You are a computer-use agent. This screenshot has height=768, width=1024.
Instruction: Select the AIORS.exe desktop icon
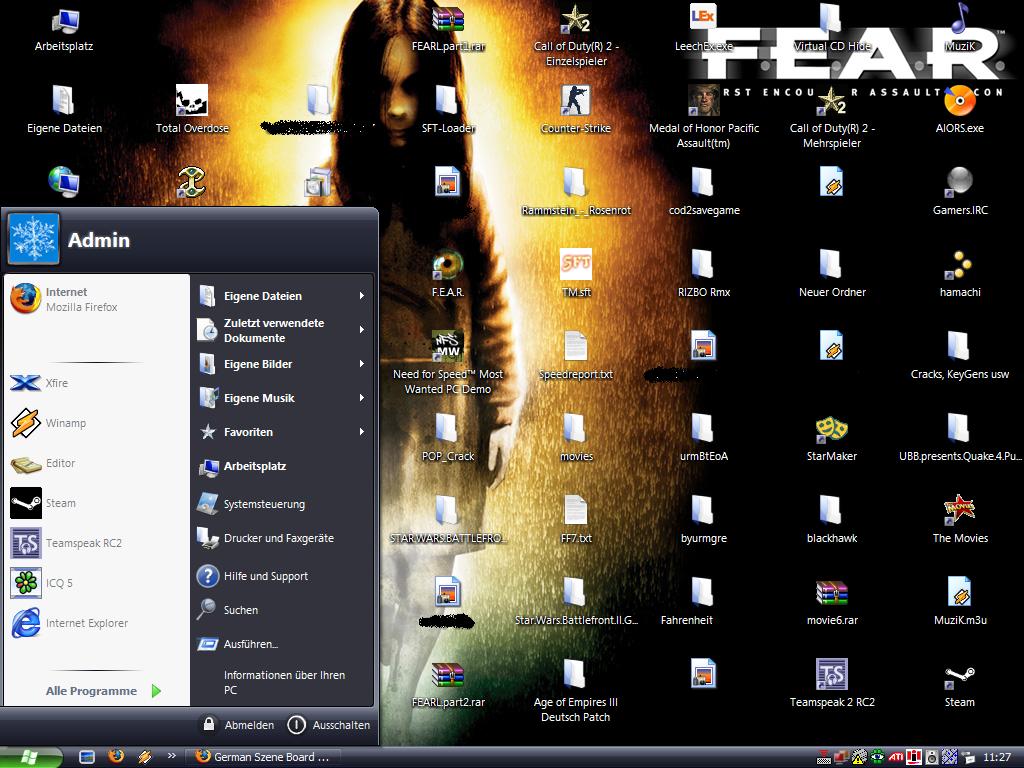tap(959, 110)
